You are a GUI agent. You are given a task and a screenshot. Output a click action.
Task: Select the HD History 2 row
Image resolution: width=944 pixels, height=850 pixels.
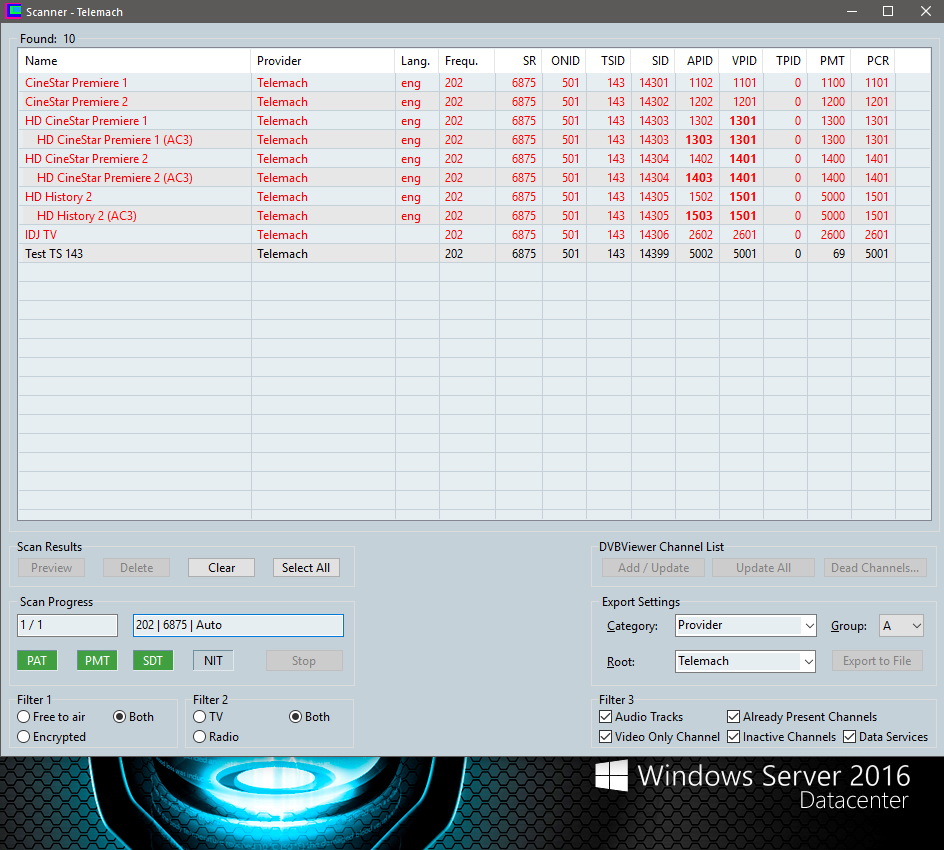474,197
